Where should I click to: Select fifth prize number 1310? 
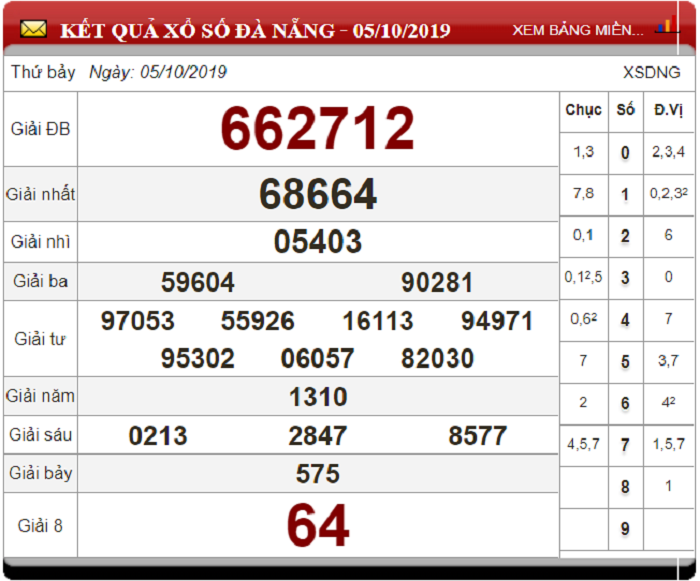coord(318,397)
